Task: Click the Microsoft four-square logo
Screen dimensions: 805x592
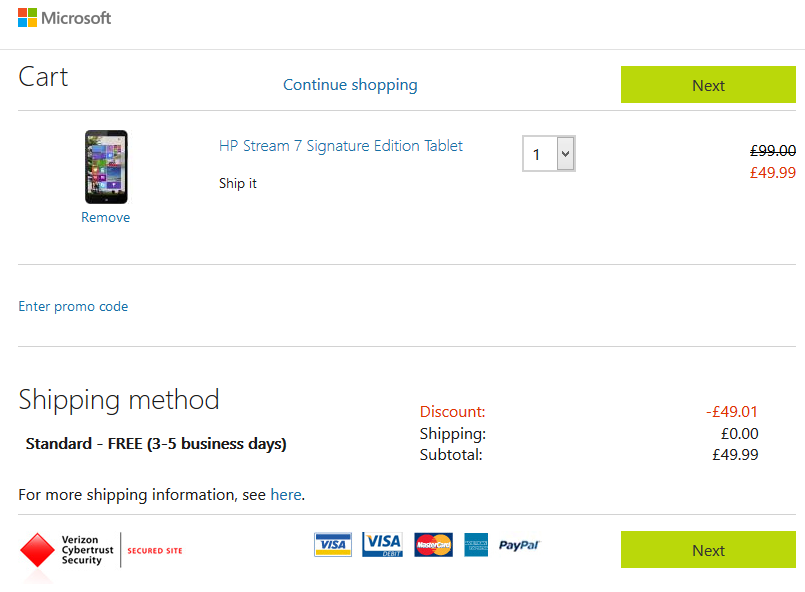Action: click(27, 18)
